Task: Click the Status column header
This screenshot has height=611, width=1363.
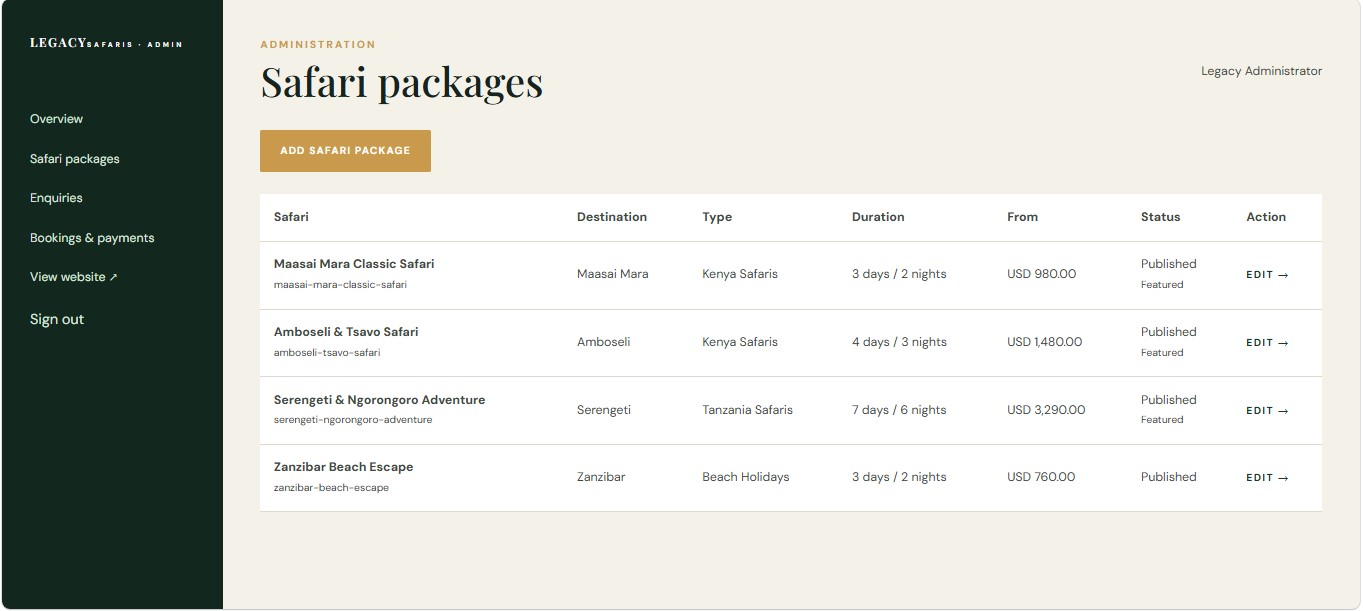Action: (x=1160, y=217)
